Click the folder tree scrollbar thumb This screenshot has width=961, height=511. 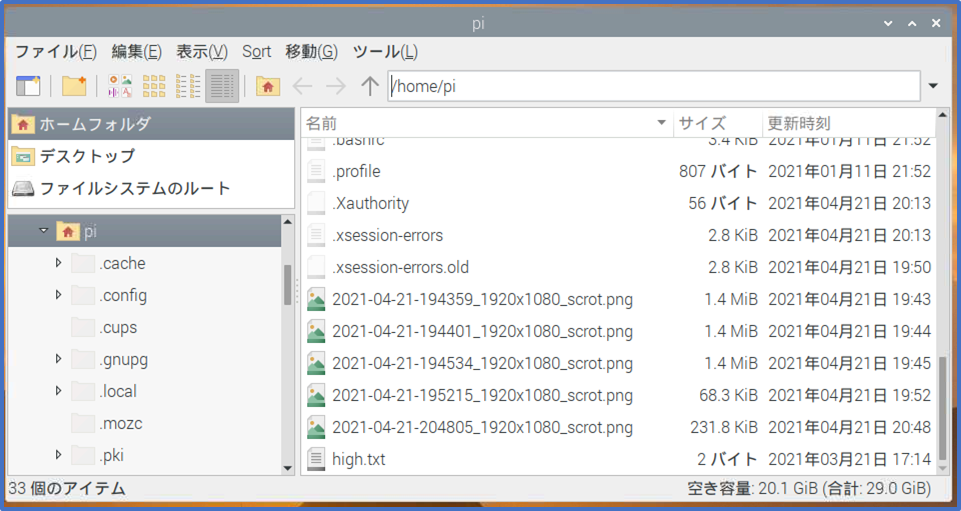(287, 284)
